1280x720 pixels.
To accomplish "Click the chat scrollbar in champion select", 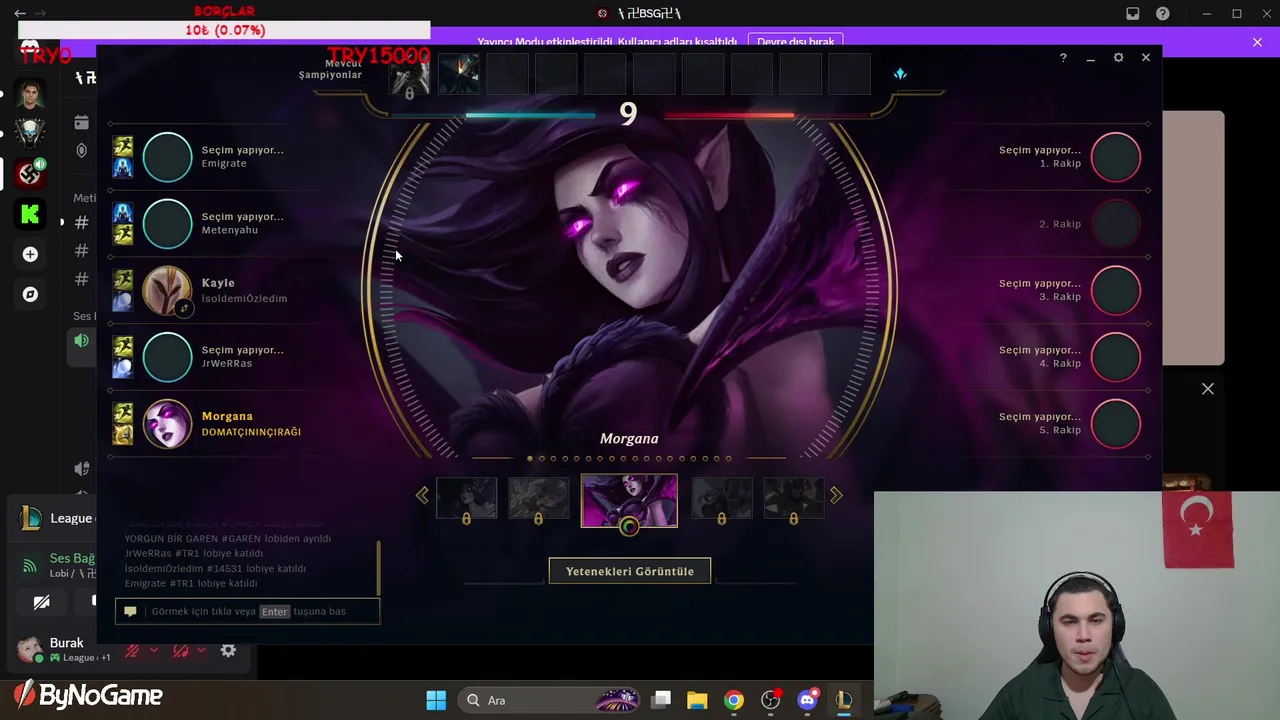I will [378, 567].
